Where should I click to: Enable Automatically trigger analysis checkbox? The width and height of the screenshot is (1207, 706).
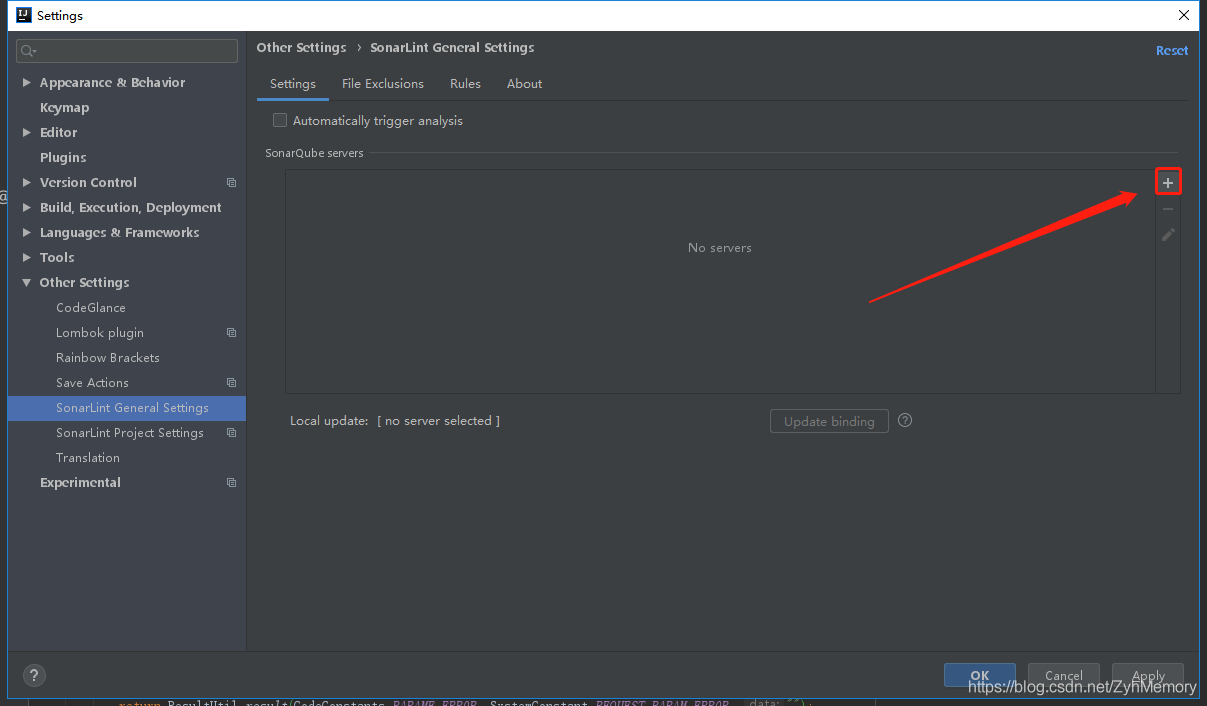280,121
